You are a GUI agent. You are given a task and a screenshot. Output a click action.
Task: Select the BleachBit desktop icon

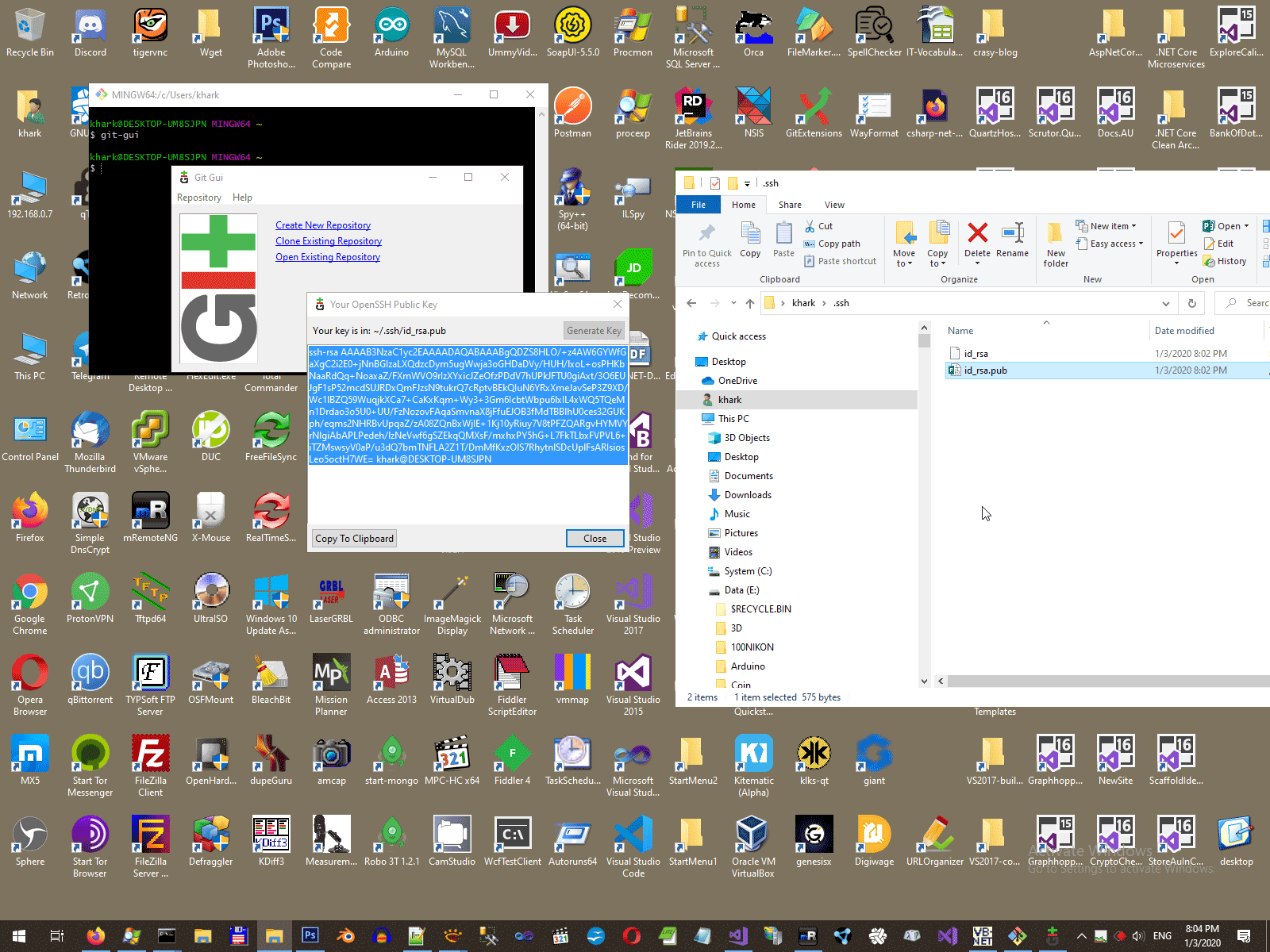(x=271, y=679)
